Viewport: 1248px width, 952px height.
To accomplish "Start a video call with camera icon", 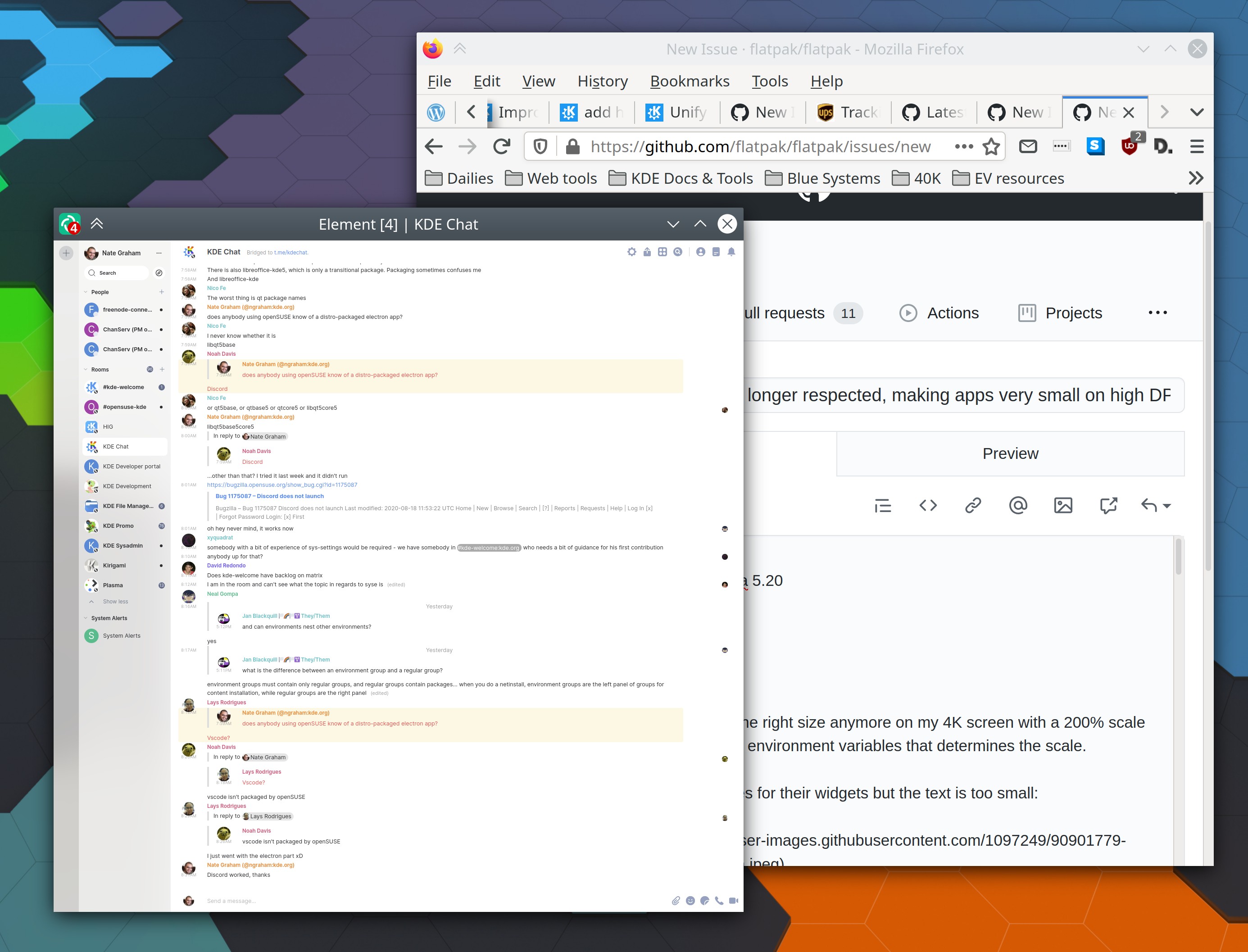I will (x=733, y=900).
